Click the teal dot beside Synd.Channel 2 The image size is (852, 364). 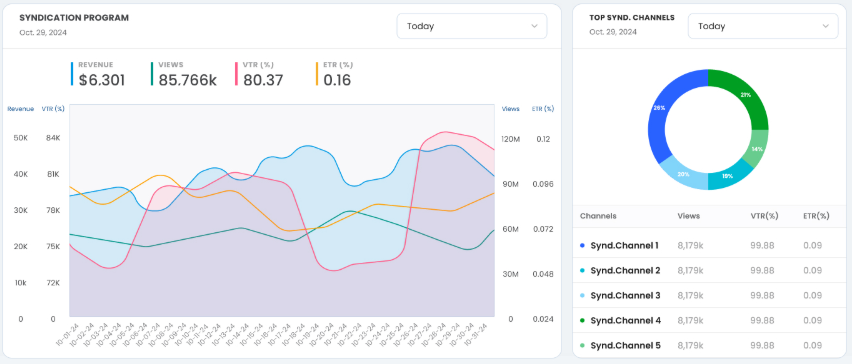coord(582,271)
